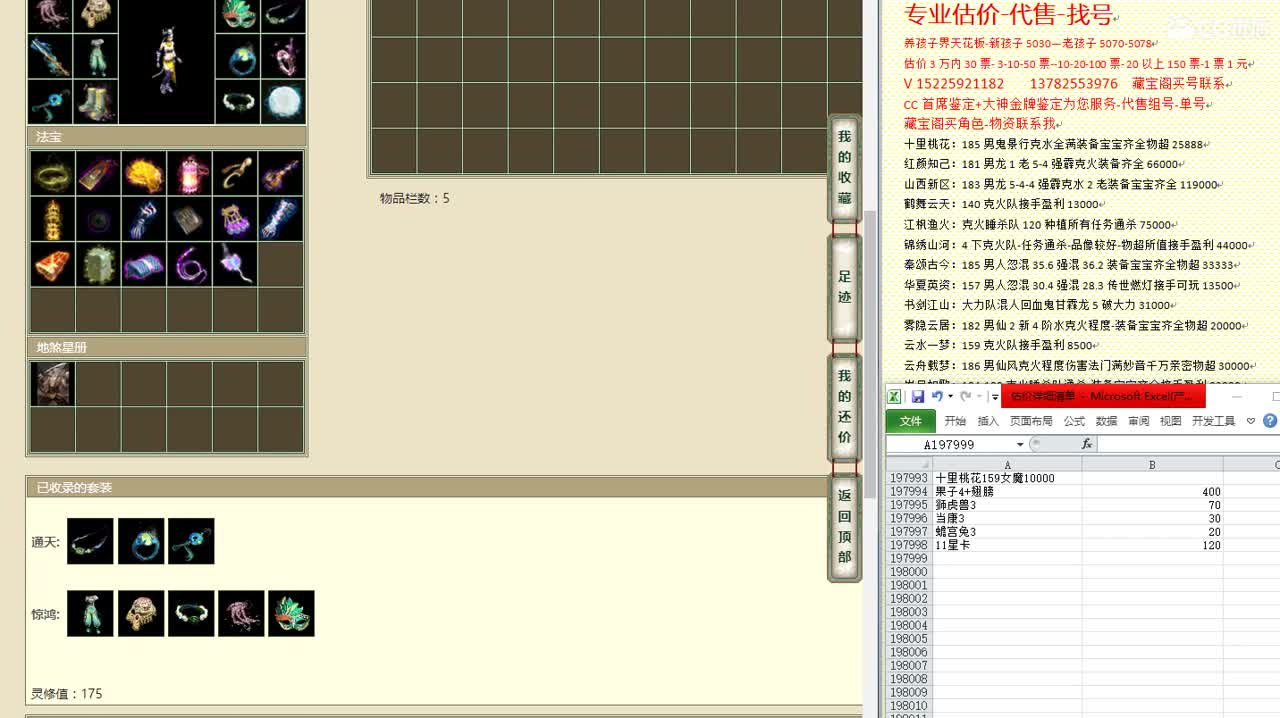
Task: Click the pipa lute treasure icon
Action: click(281, 173)
